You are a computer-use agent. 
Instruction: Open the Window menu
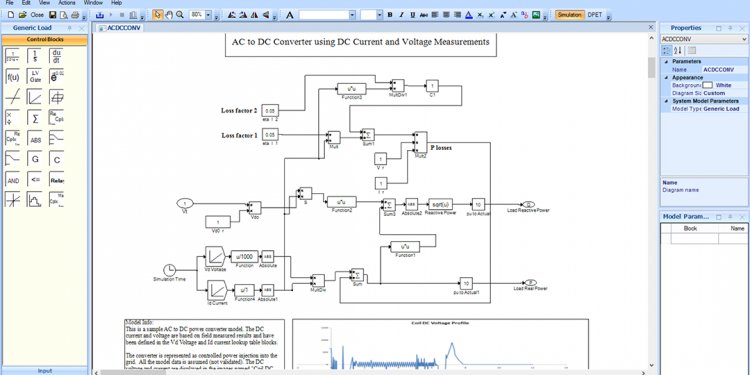click(93, 3)
